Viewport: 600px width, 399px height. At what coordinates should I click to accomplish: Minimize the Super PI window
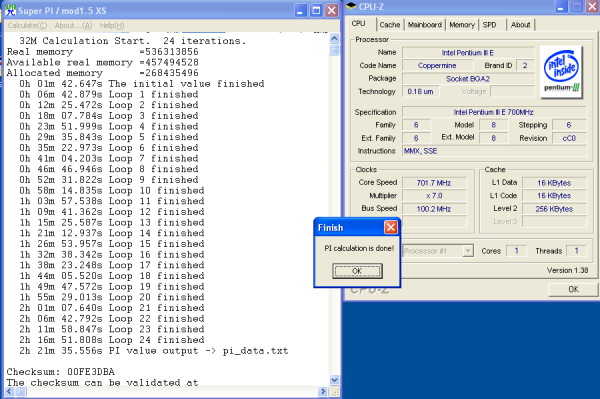[x=301, y=10]
